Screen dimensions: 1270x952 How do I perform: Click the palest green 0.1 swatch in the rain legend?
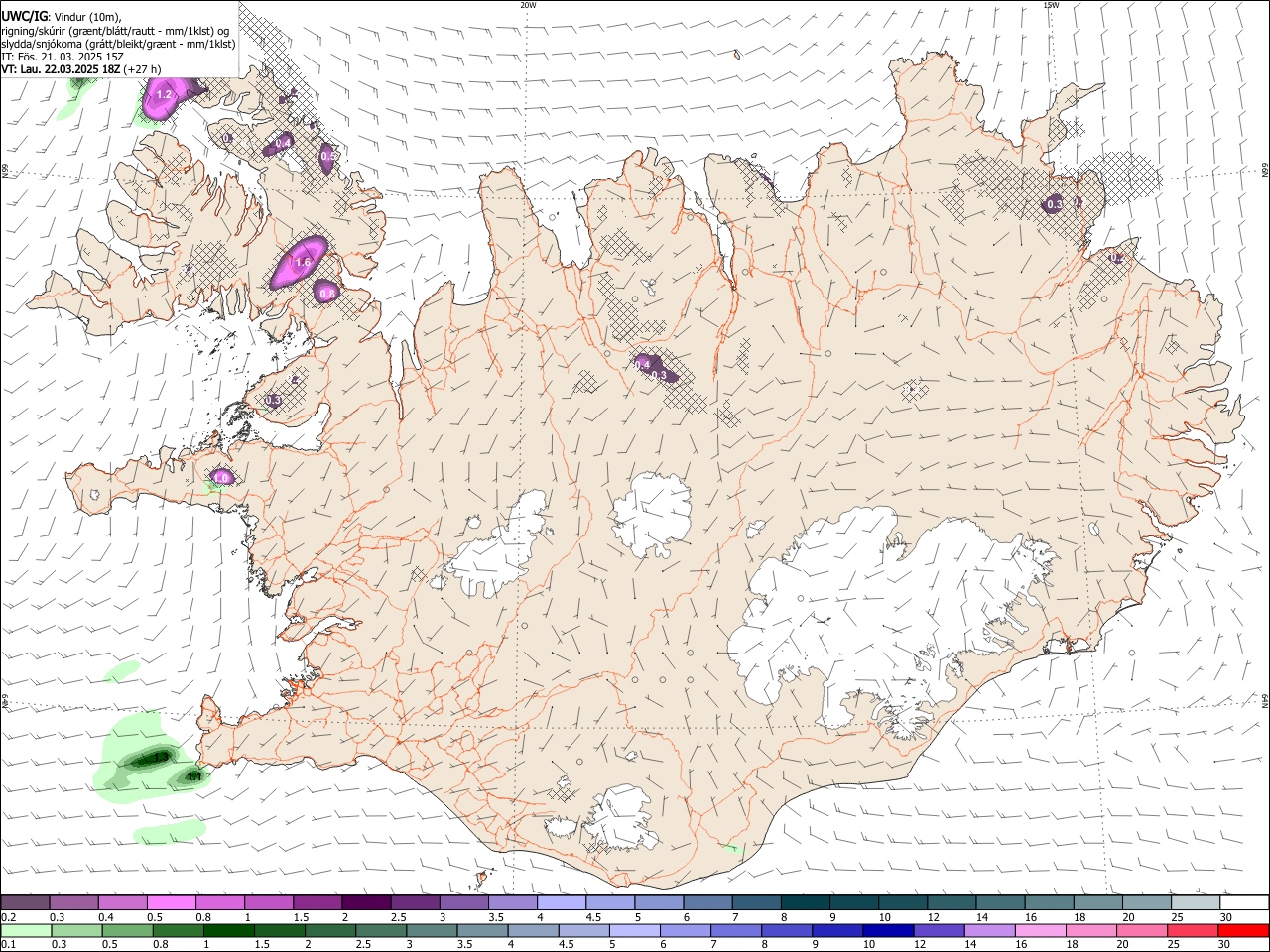tap(26, 930)
